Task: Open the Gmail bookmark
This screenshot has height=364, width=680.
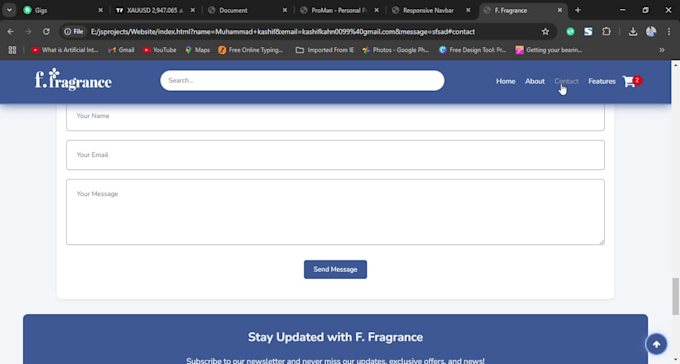Action: 121,50
